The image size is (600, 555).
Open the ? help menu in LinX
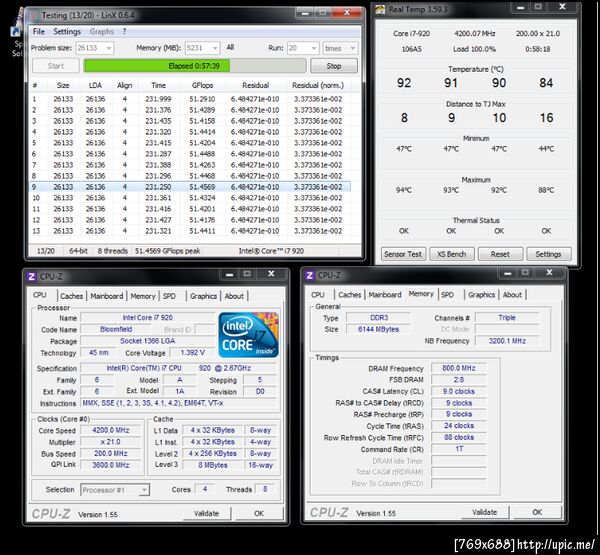point(124,32)
